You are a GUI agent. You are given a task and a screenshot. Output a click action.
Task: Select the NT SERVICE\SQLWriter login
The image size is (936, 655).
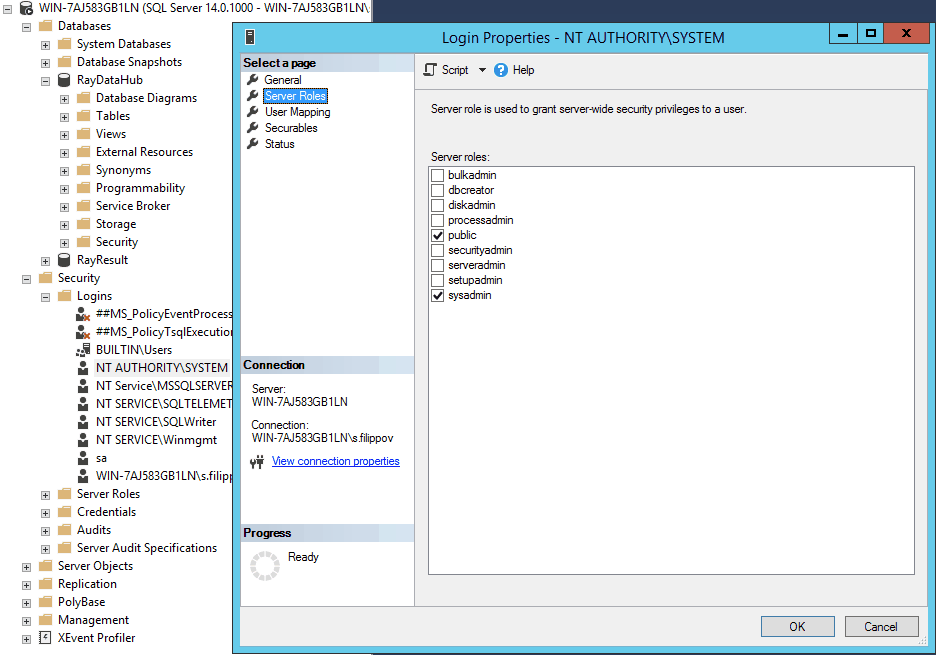155,422
